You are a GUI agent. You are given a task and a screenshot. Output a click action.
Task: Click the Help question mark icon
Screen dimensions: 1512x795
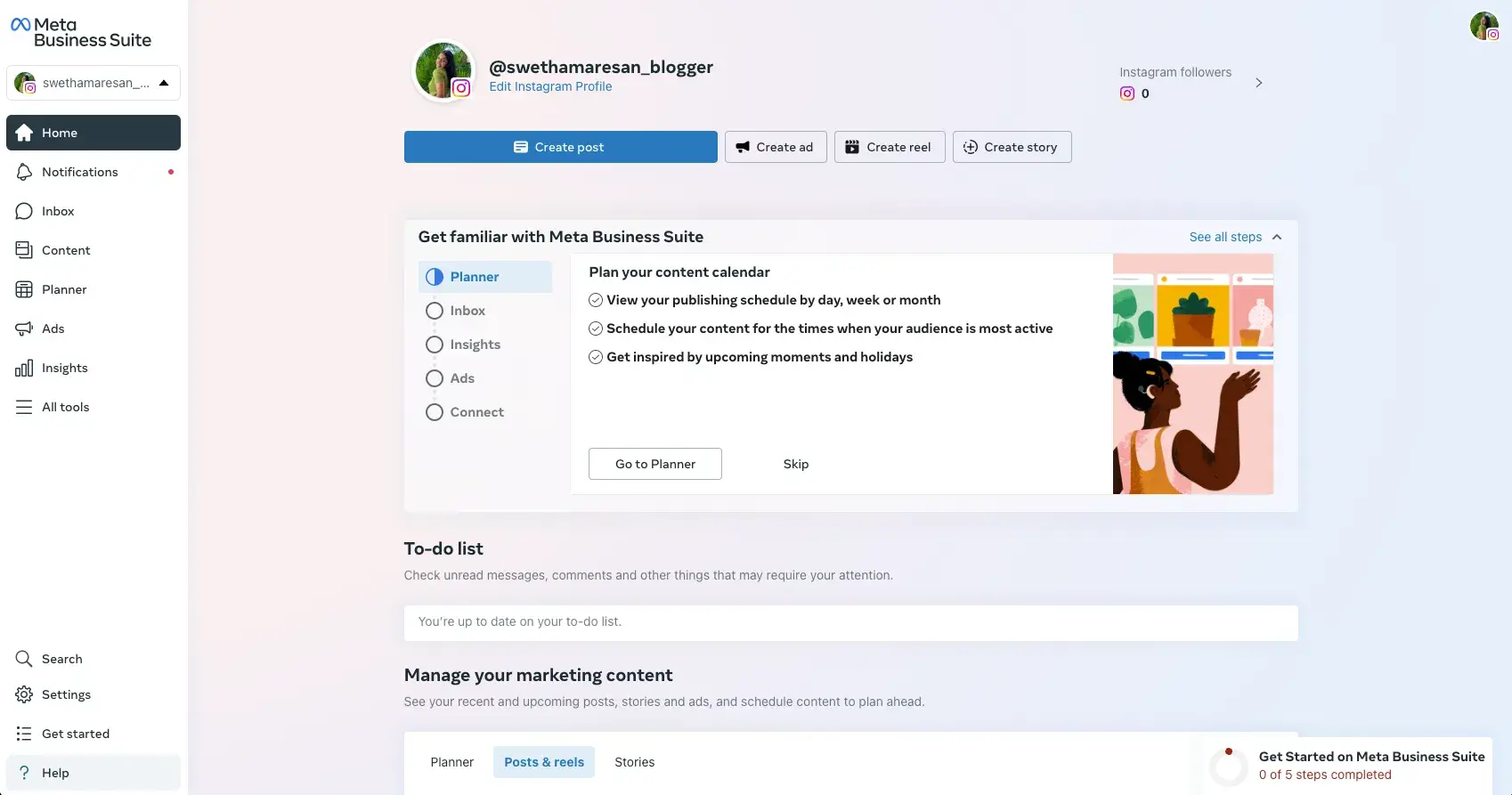pos(24,773)
